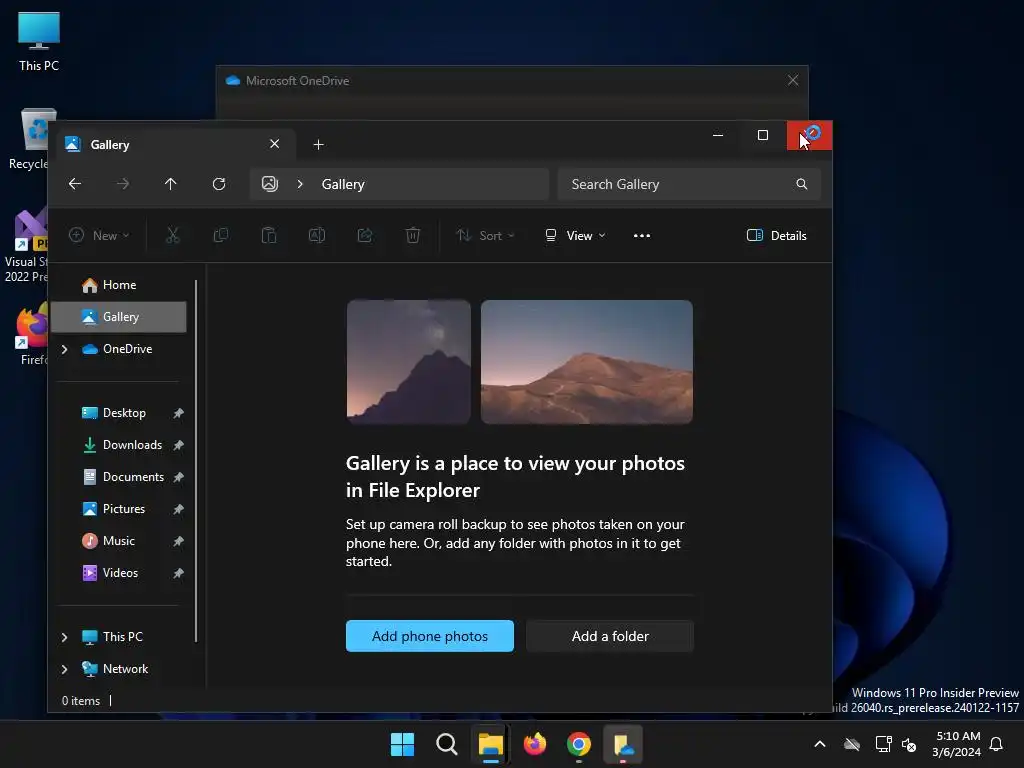Click the search magnifier in Search Gallery
This screenshot has height=768, width=1024.
(x=801, y=184)
